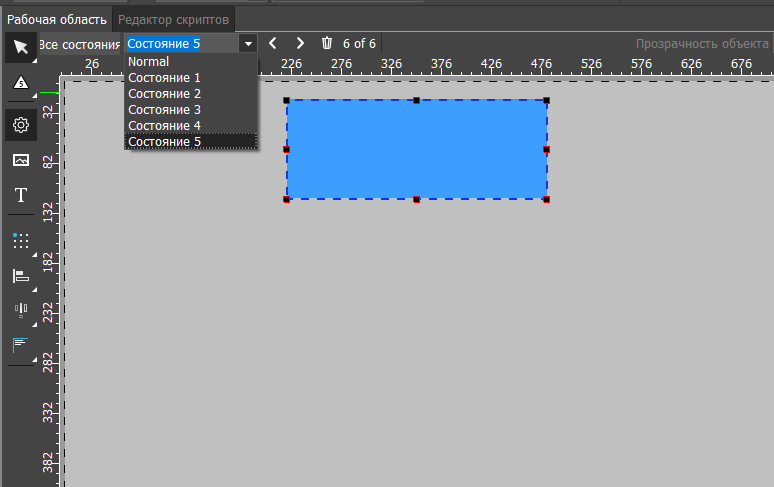
Task: Pick Состояние 1 in the dropdown
Action: pos(165,78)
